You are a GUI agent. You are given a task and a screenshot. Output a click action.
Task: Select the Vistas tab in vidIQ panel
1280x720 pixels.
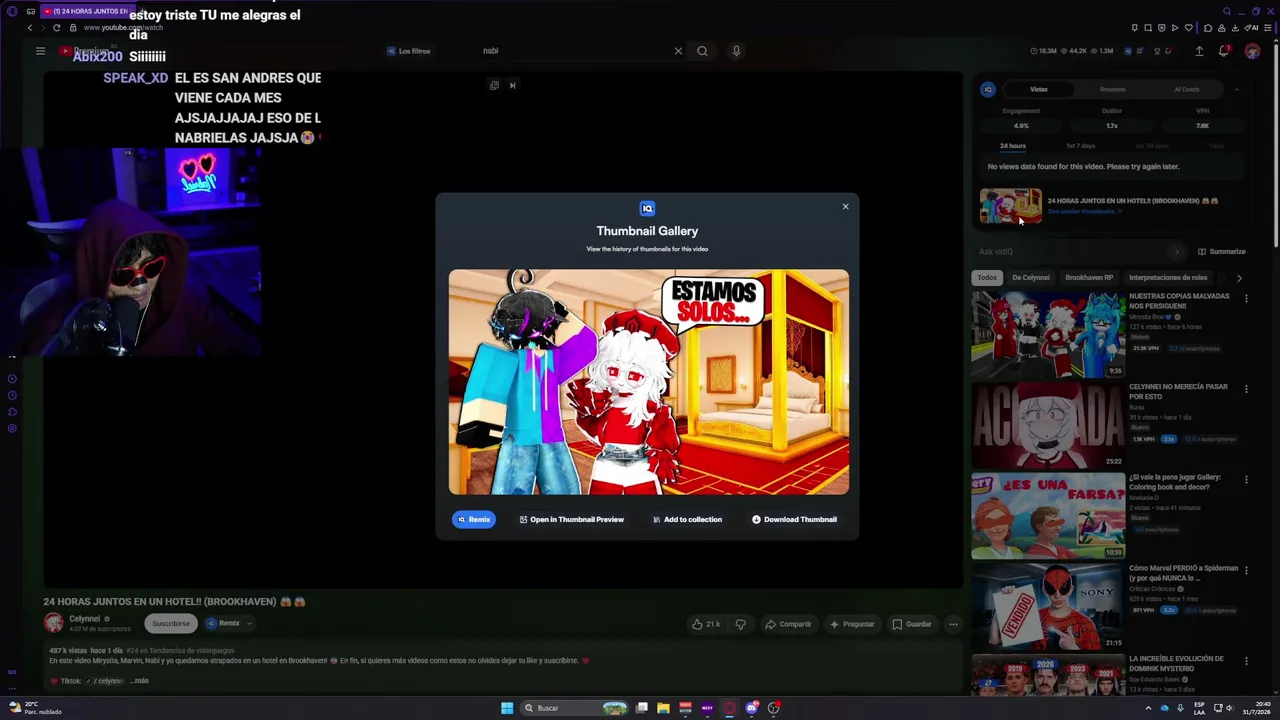[x=1039, y=89]
